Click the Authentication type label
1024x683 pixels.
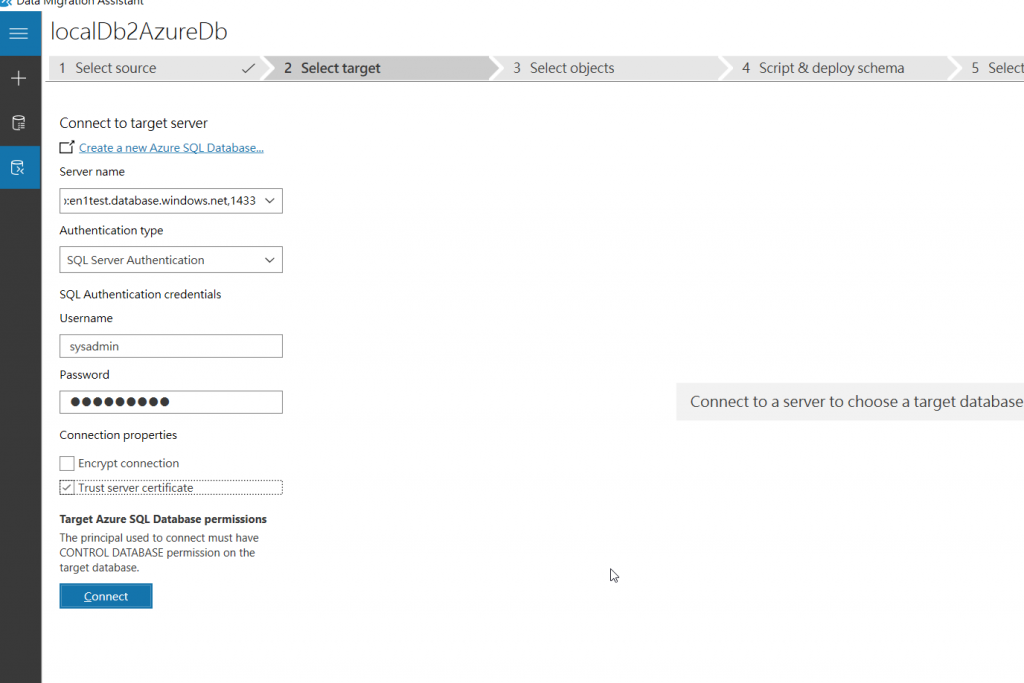[x=111, y=230]
